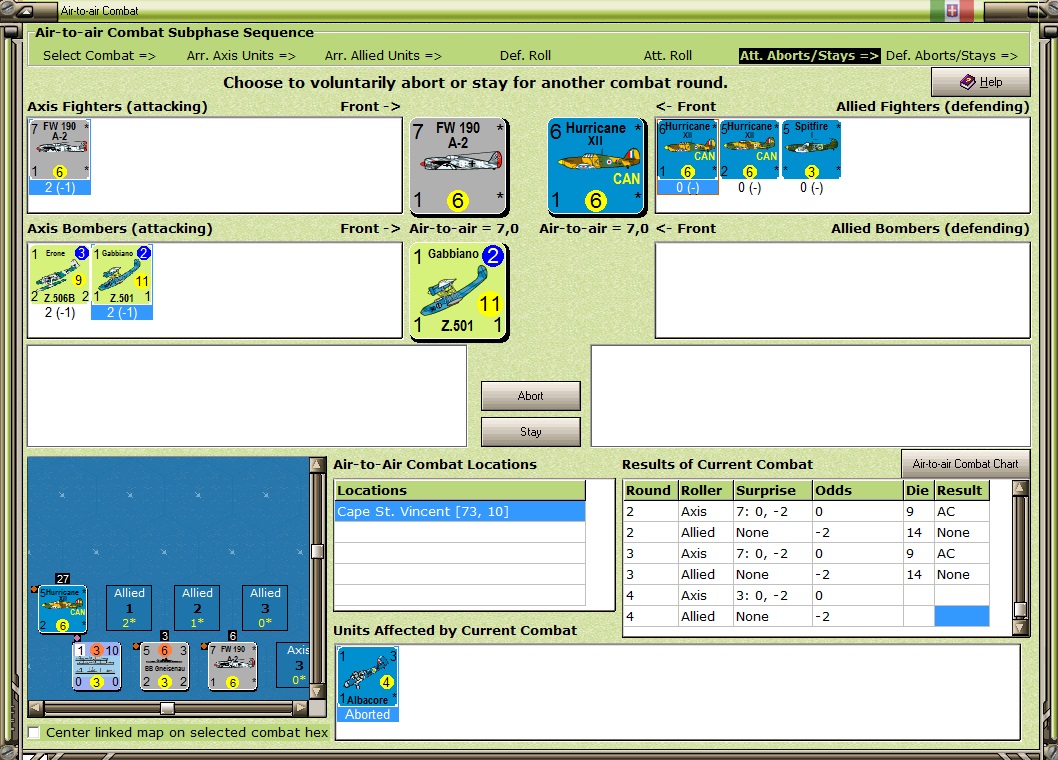Select the small FW 190 A-2 counter in Axis Fighters list
The width and height of the screenshot is (1058, 760).
coord(59,150)
